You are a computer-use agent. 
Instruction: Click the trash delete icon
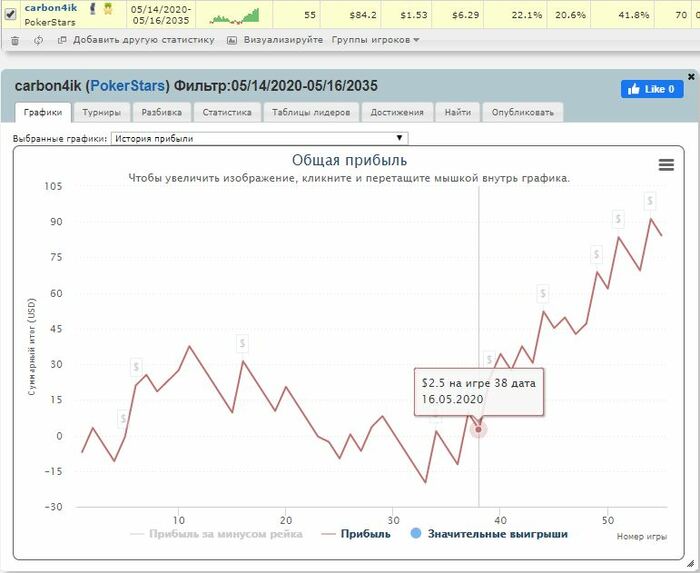point(15,41)
